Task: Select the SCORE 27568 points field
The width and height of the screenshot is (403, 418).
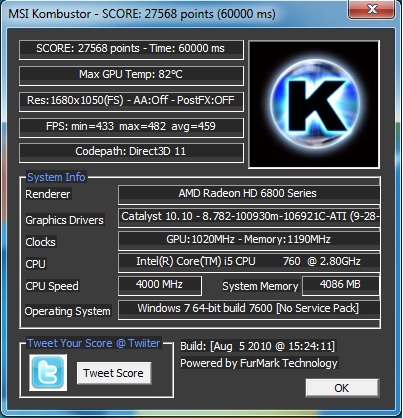Action: point(131,50)
